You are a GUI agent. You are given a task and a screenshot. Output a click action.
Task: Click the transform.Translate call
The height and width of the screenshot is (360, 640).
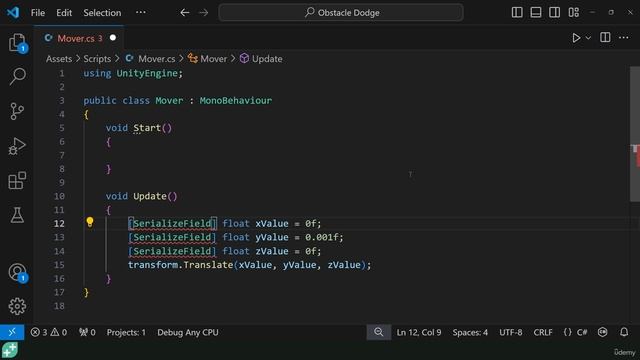point(180,265)
